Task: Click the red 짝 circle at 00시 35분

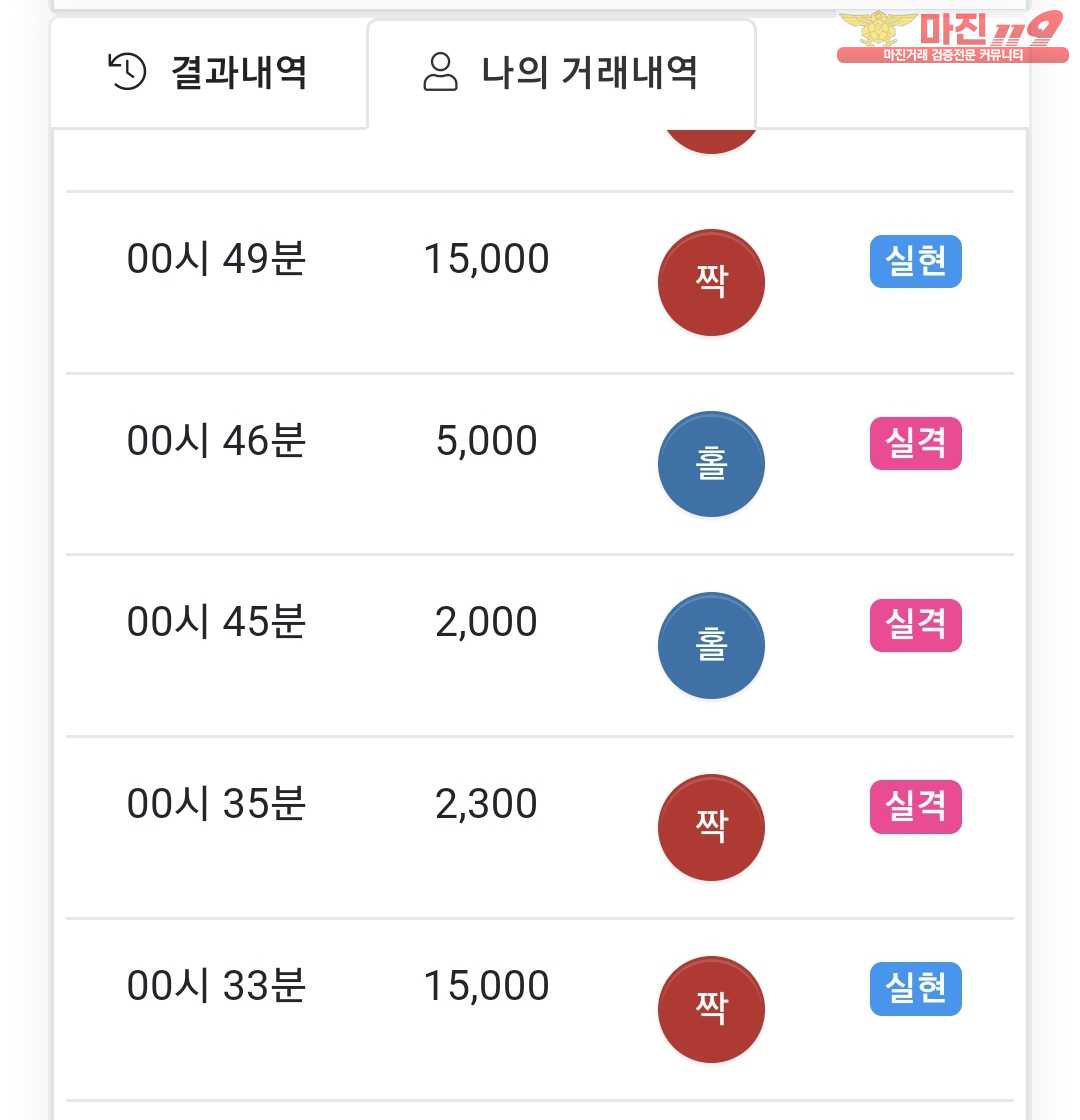Action: click(711, 828)
